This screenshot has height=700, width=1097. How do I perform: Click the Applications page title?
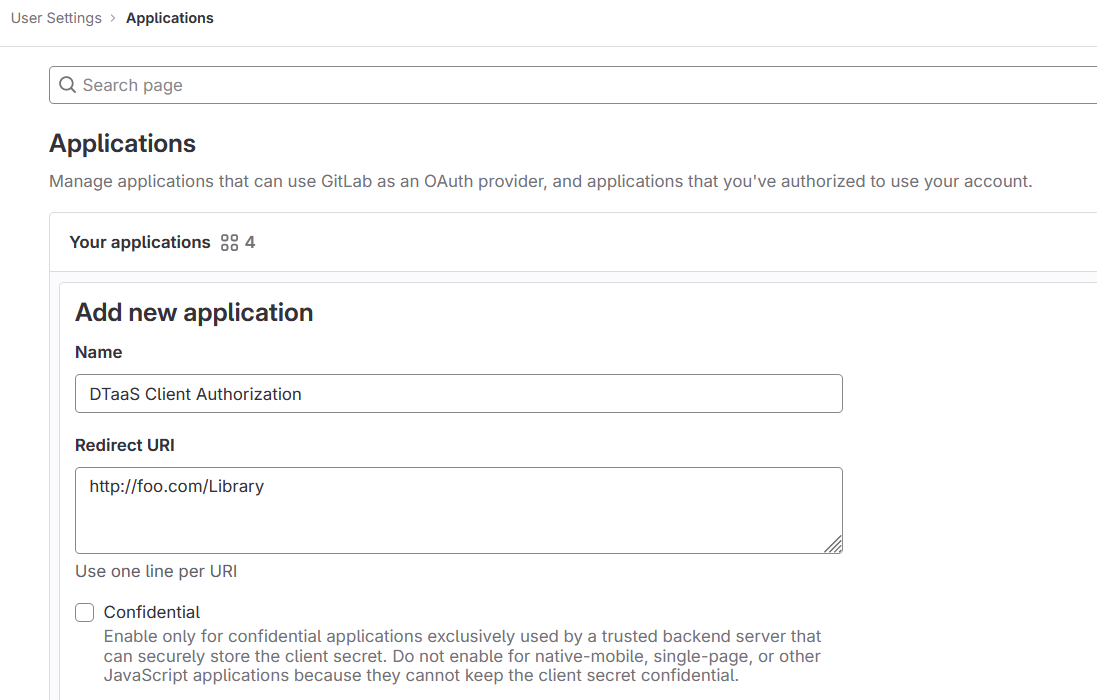122,143
